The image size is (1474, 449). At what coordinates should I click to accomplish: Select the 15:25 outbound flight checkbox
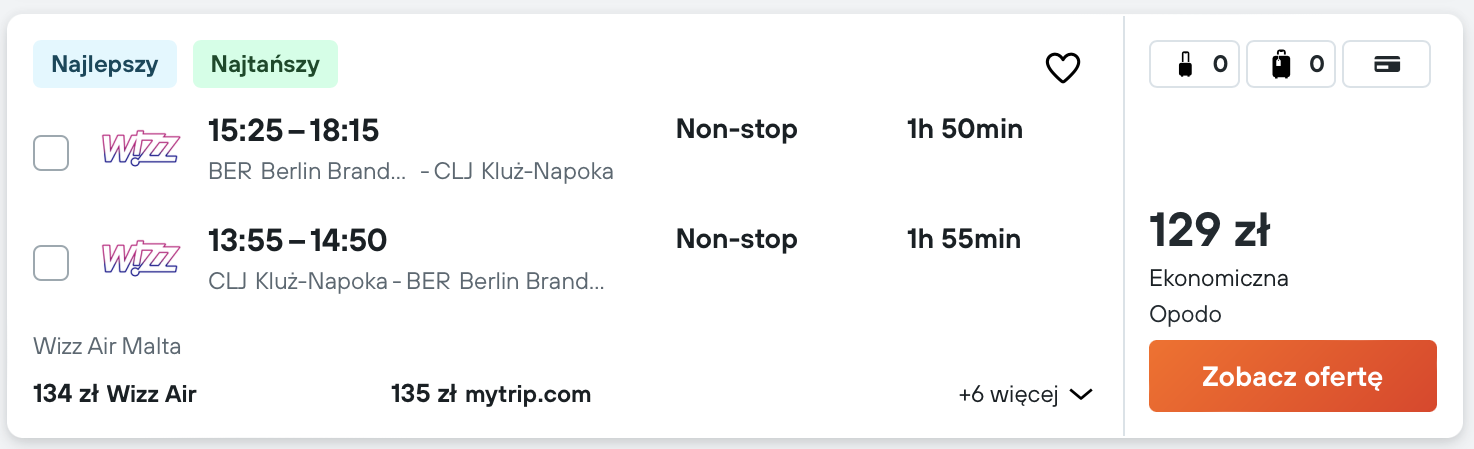point(51,153)
